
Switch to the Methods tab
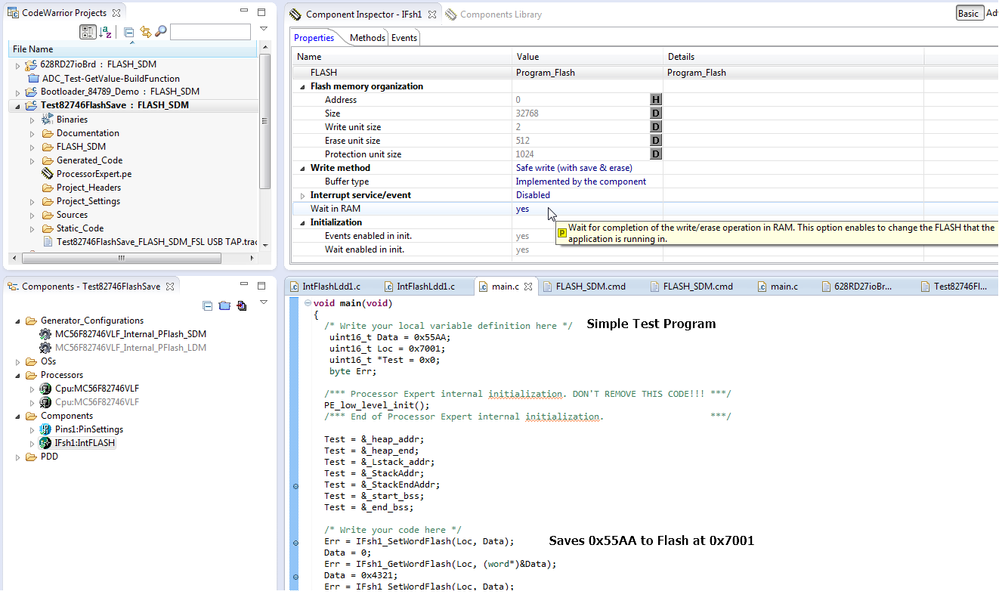coord(367,37)
